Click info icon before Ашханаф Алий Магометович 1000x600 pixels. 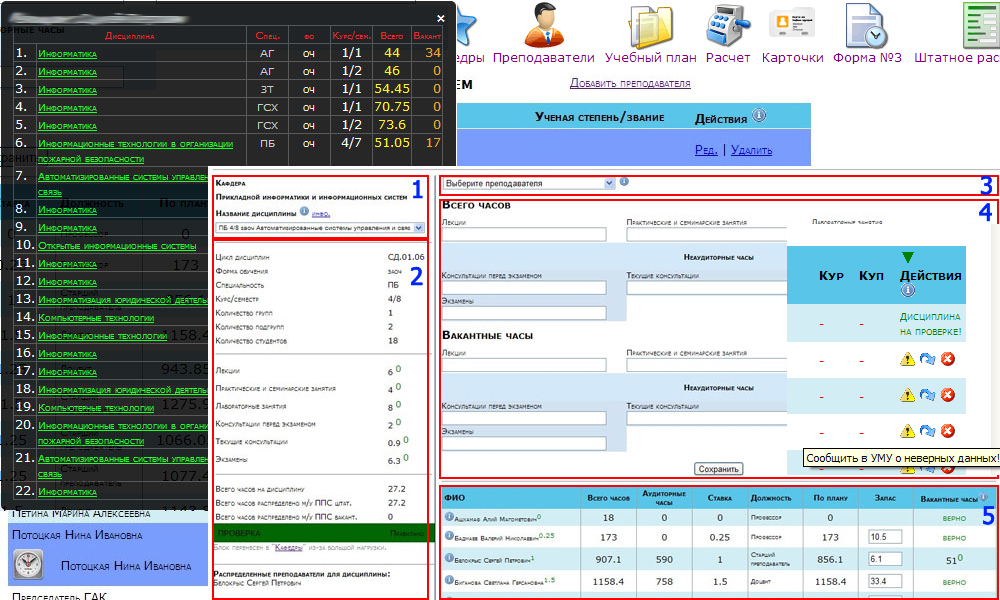click(448, 518)
